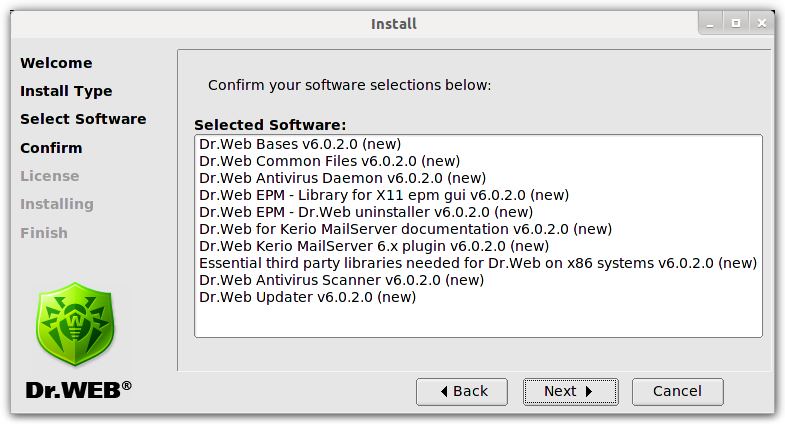Click the Next button to proceed

click(x=571, y=391)
